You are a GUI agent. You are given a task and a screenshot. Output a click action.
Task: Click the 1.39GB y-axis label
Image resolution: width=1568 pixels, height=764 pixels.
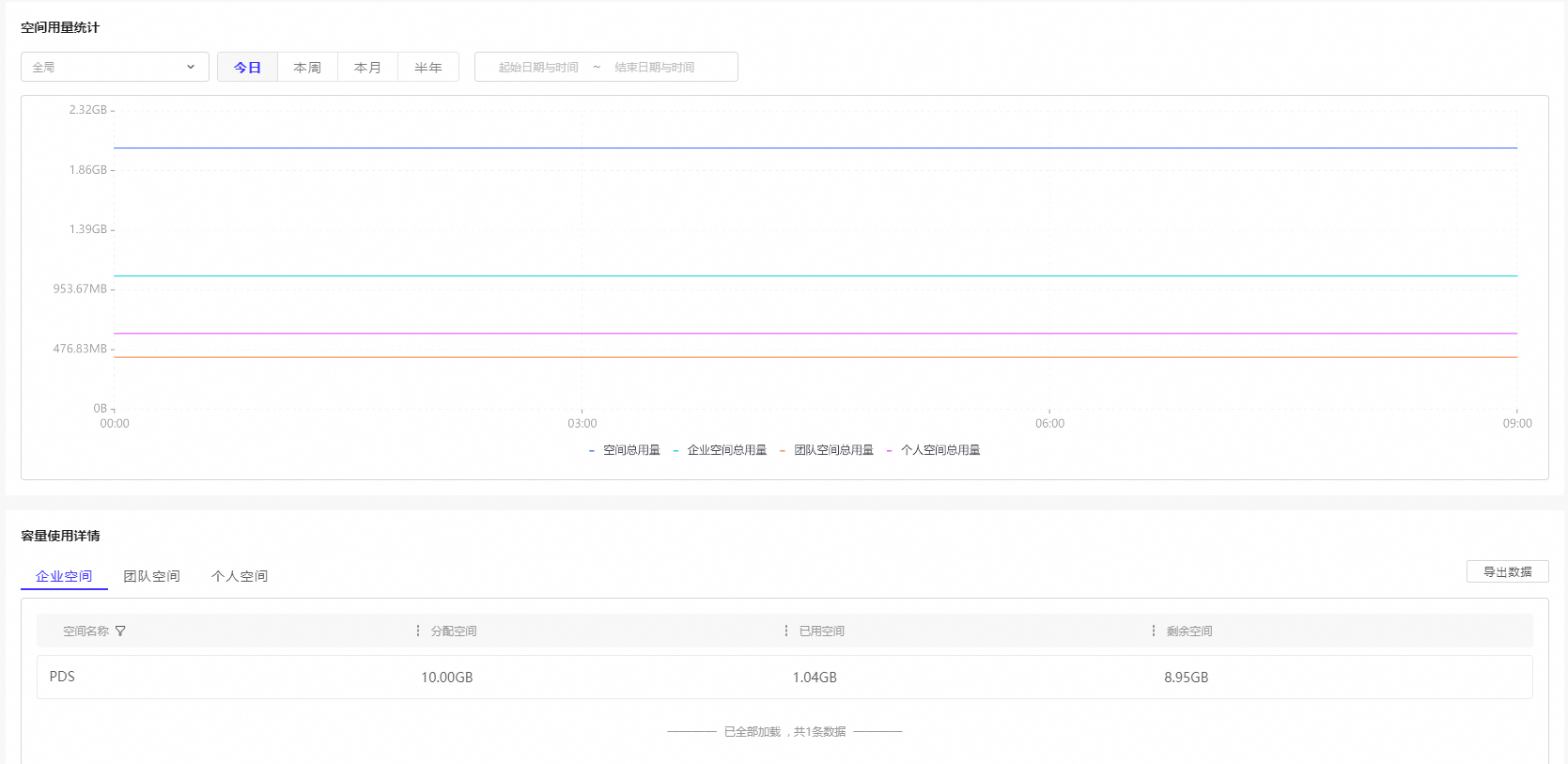tap(88, 229)
